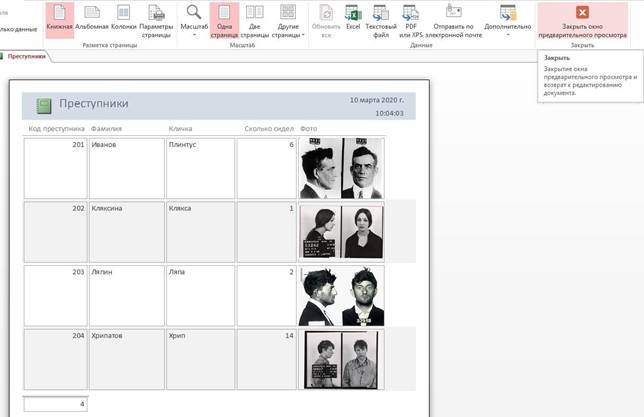Click nickname cell Плинтус
The height and width of the screenshot is (417, 644).
(x=200, y=168)
